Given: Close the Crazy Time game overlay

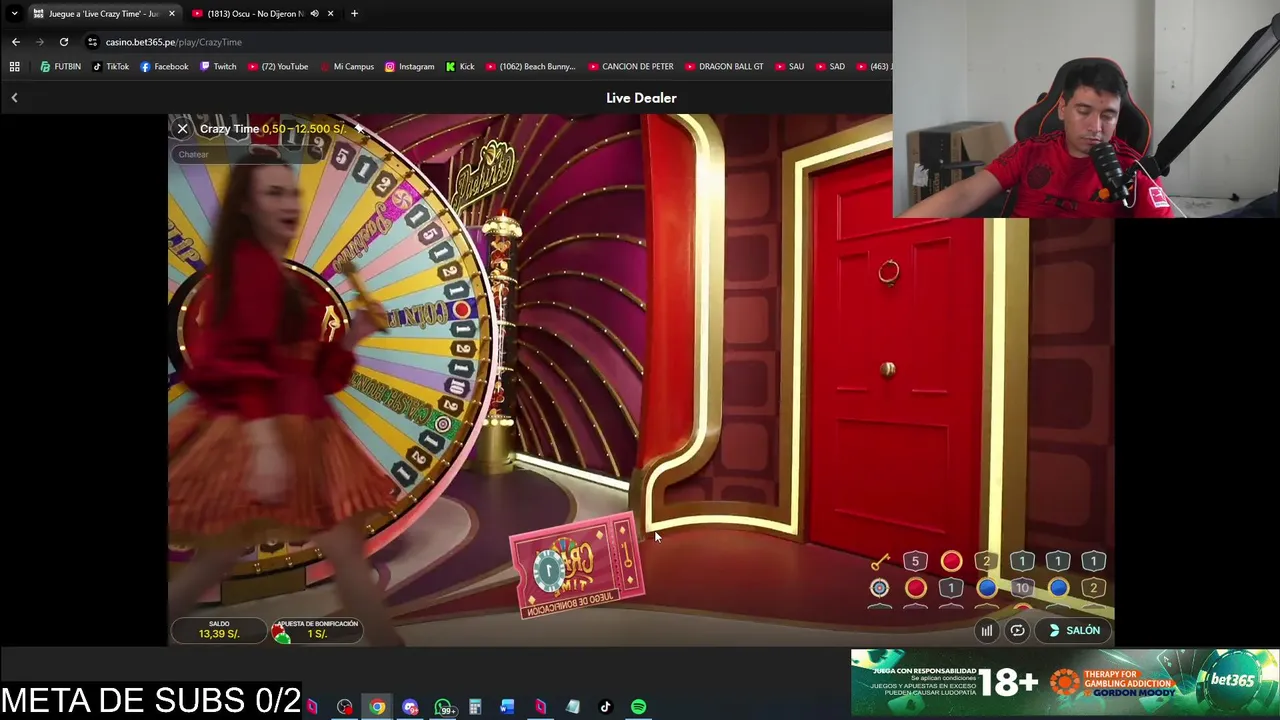Looking at the screenshot, I should coord(182,129).
